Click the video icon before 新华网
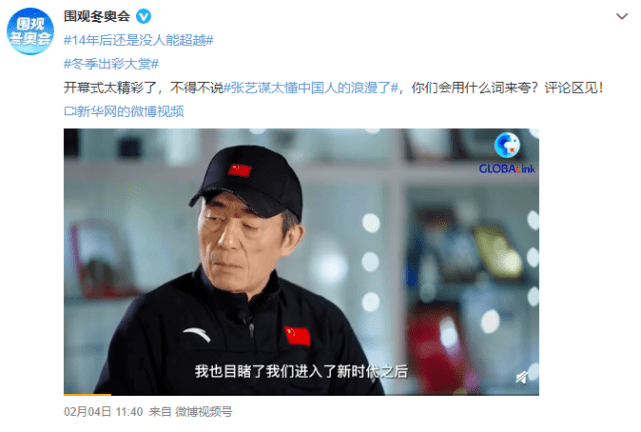The height and width of the screenshot is (432, 641). 70,111
